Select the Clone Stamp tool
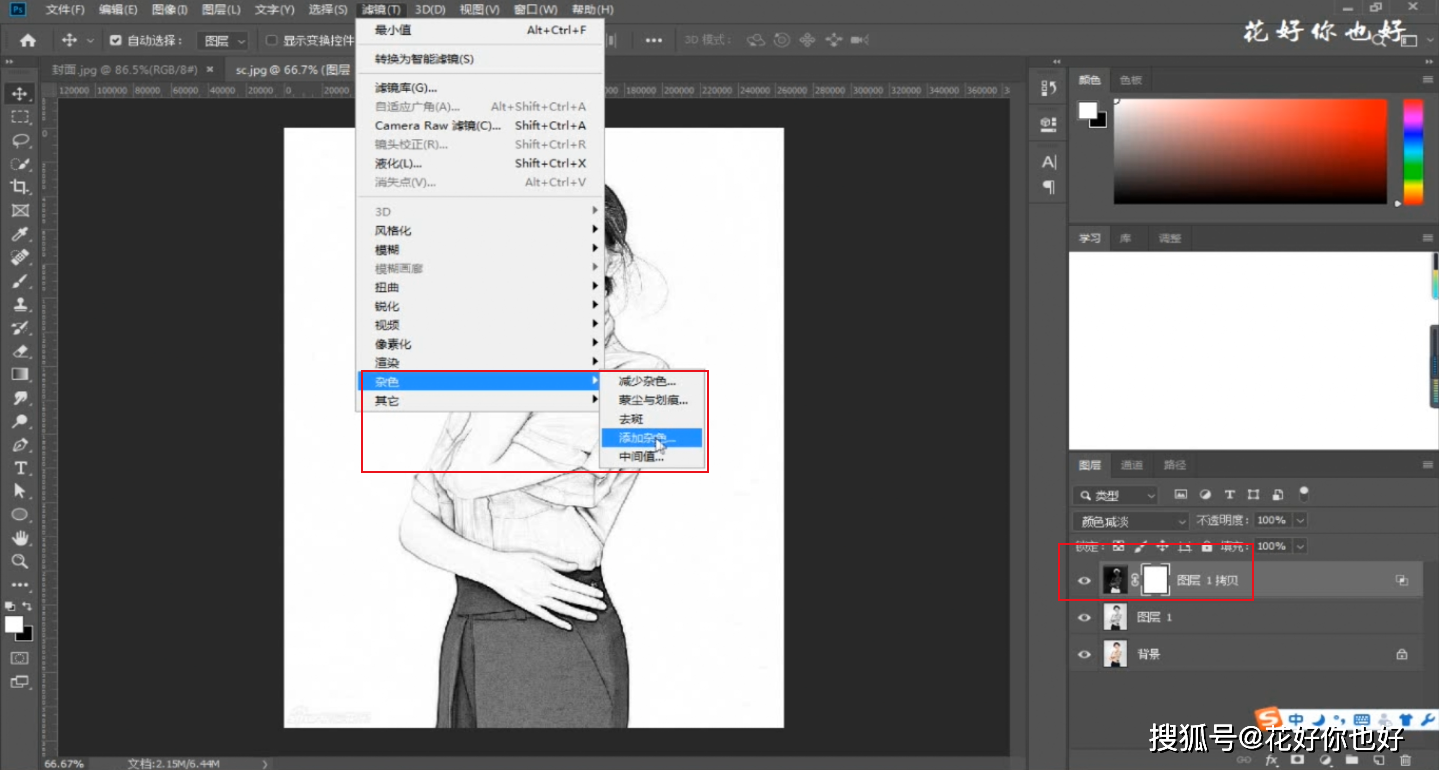 click(x=20, y=305)
